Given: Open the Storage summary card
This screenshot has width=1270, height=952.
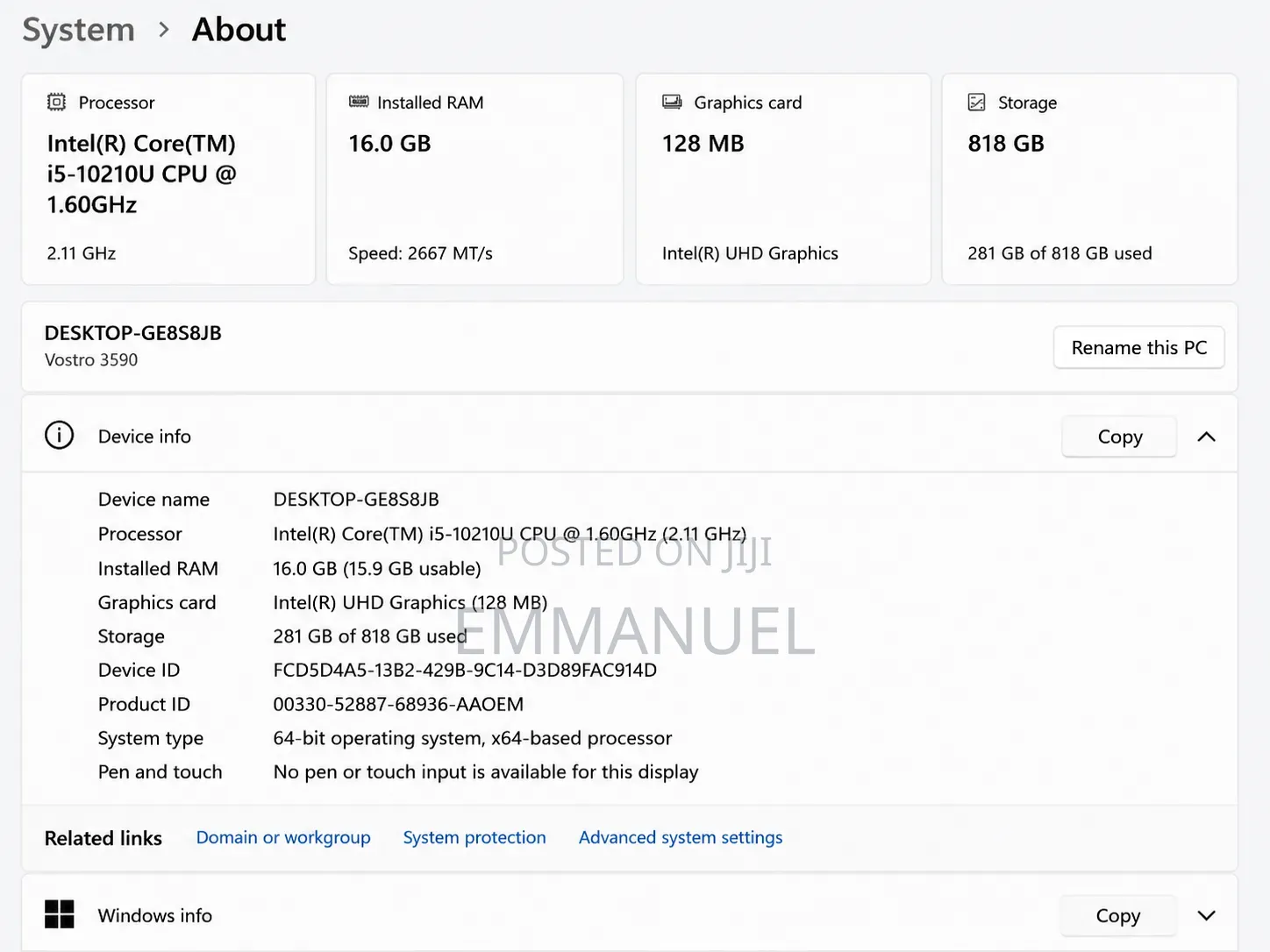Looking at the screenshot, I should pos(1089,179).
